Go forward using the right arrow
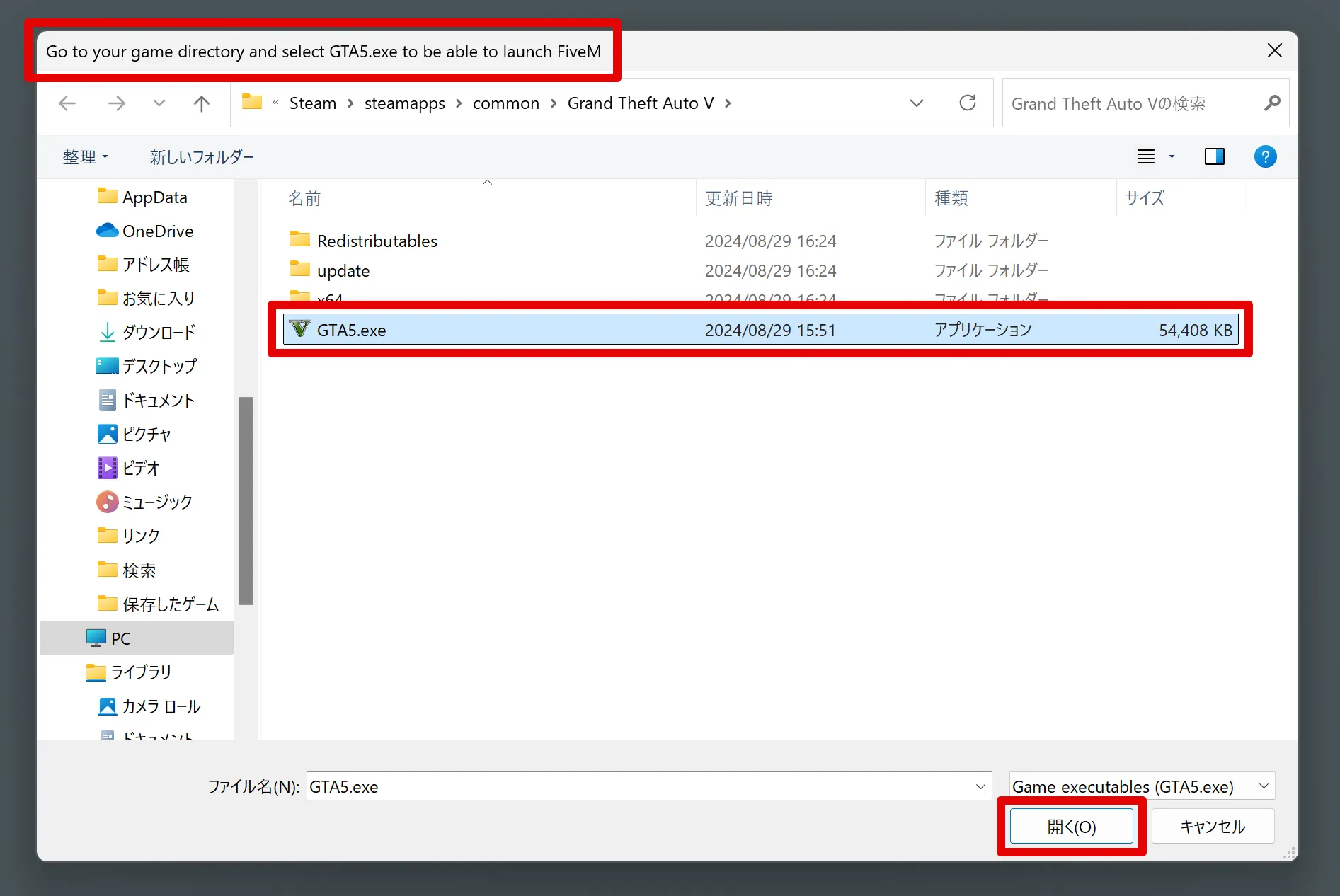This screenshot has width=1340, height=896. point(116,103)
